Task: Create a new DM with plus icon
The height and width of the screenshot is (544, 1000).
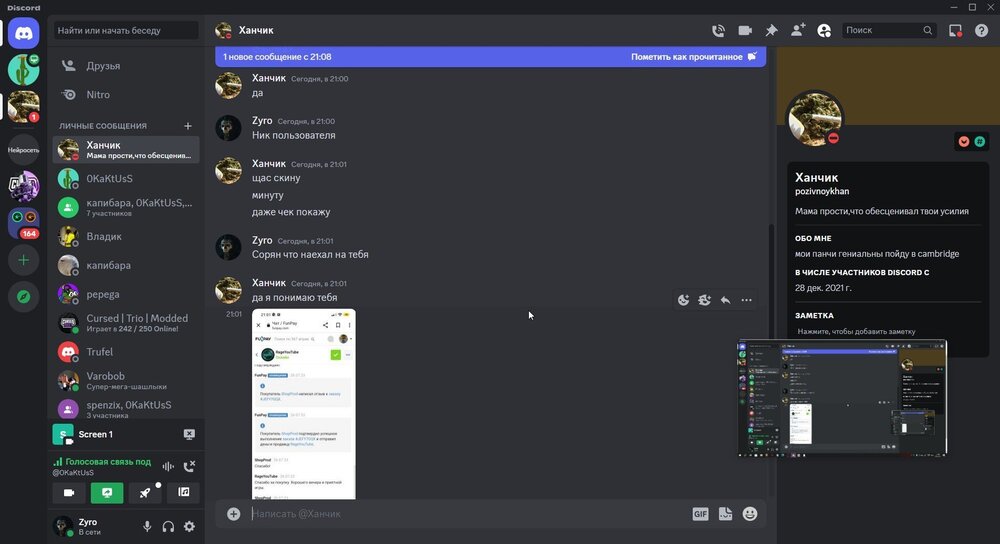Action: (x=188, y=126)
